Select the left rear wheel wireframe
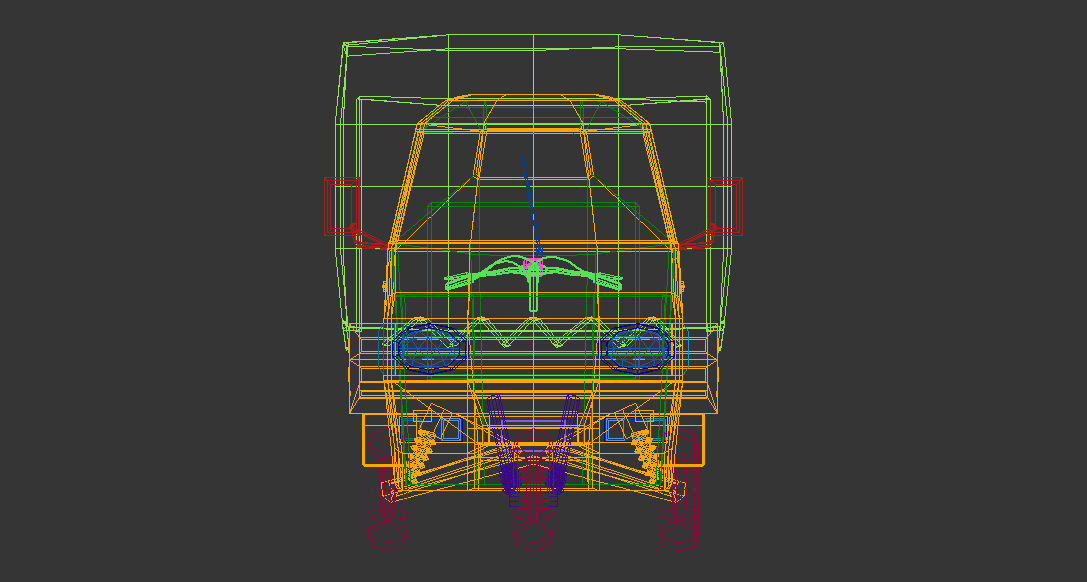 (387, 491)
